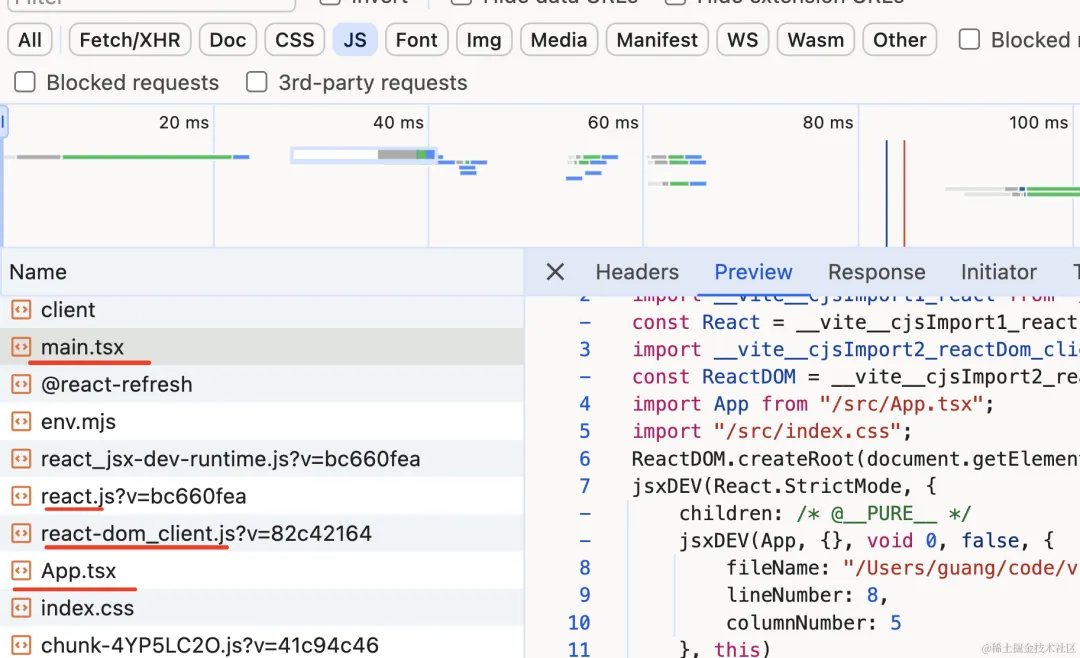Click the 100 ms timeline label

(1039, 123)
